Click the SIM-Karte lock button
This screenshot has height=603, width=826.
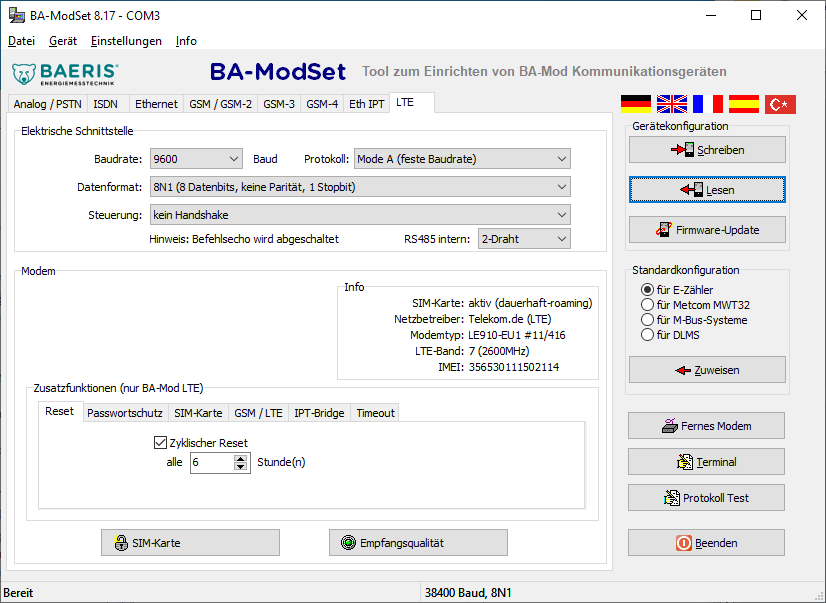click(190, 543)
